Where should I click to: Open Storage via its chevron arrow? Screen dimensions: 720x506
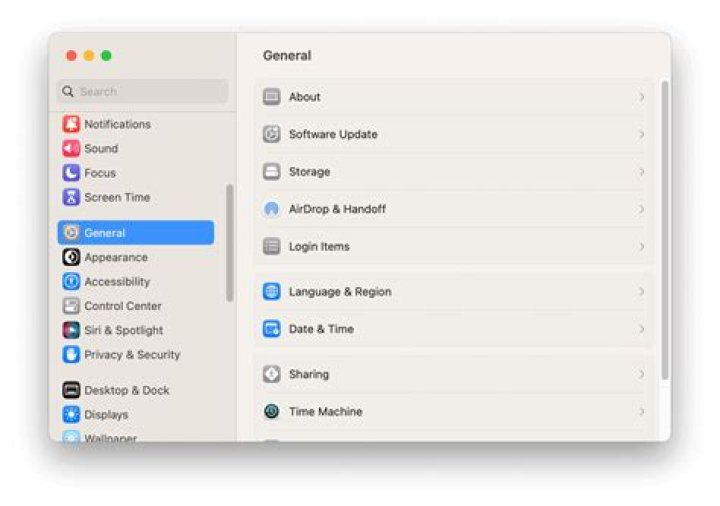click(x=641, y=172)
